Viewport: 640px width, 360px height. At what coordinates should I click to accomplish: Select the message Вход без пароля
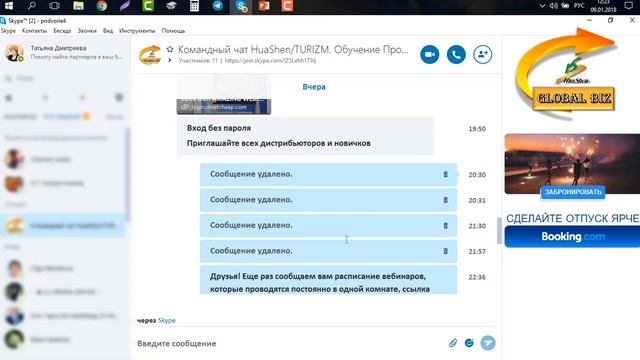[219, 128]
